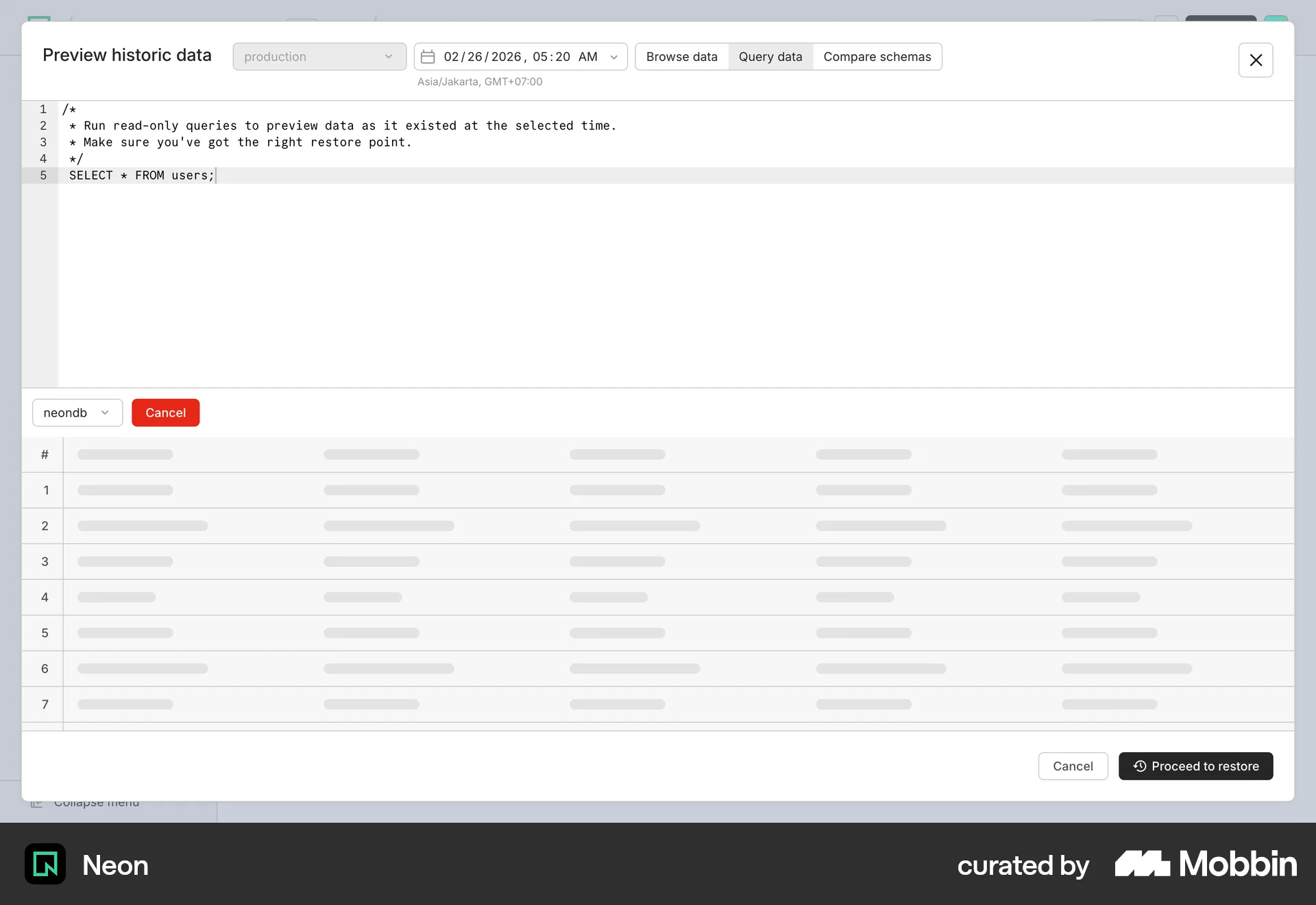Click the Asia/Jakarta timezone label

(480, 82)
